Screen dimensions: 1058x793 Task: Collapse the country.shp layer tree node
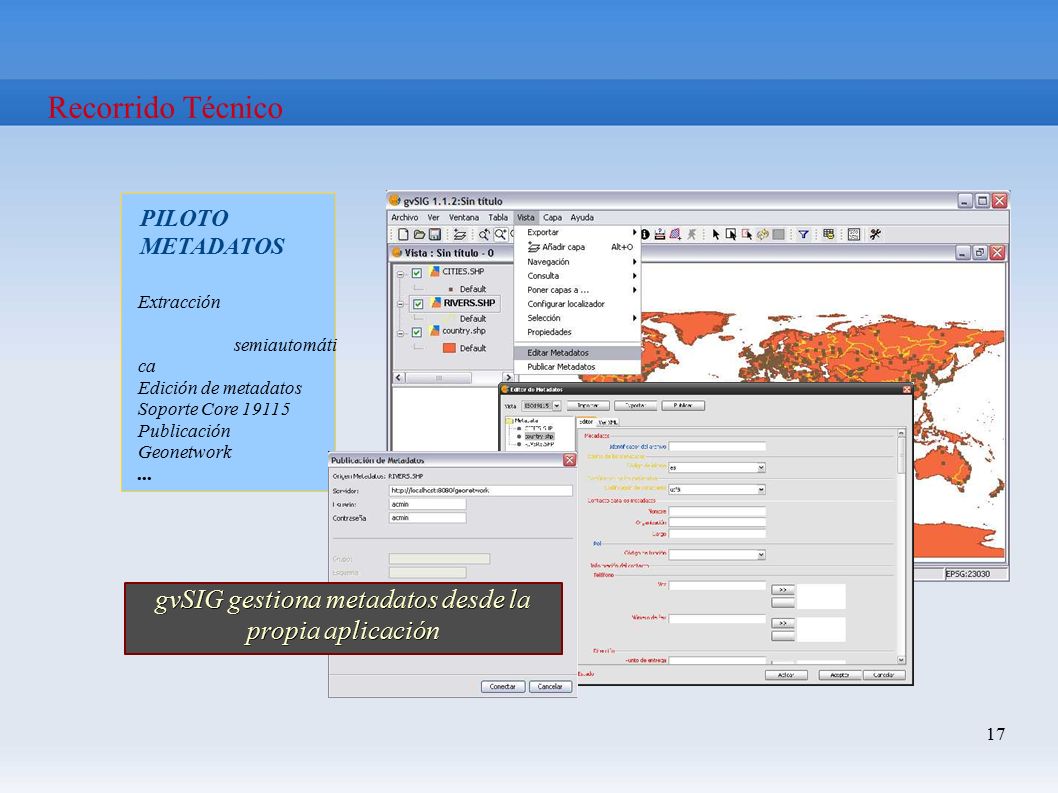point(400,333)
